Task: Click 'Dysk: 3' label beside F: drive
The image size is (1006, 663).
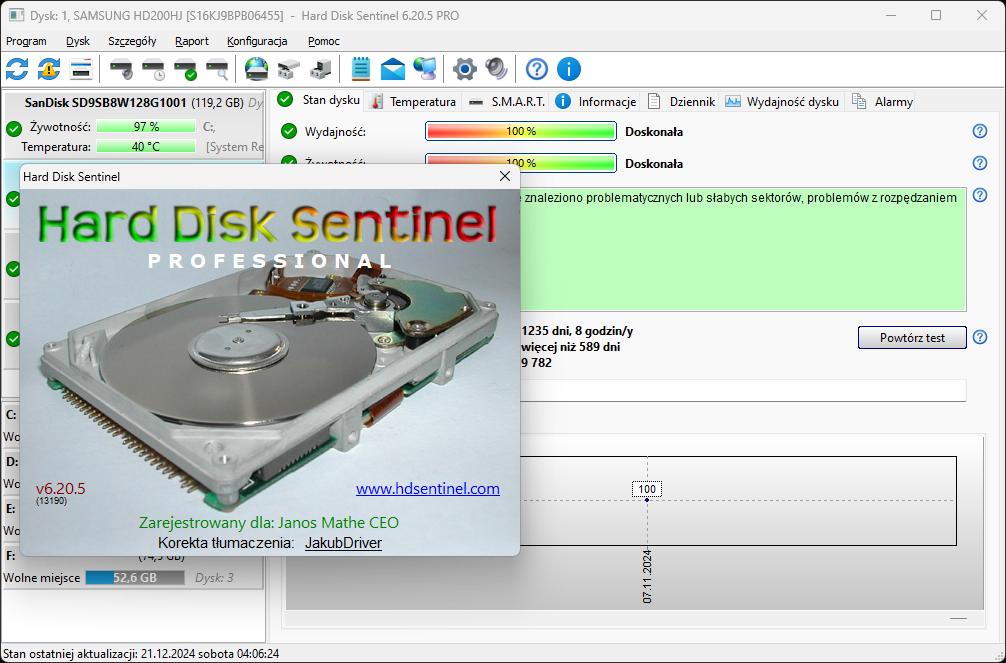Action: point(214,578)
